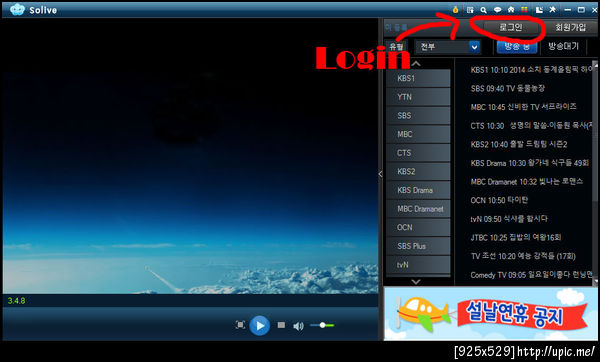Open the 설날연휴 공지 airplane banner
Screen dimensions: 600x362
pos(491,313)
